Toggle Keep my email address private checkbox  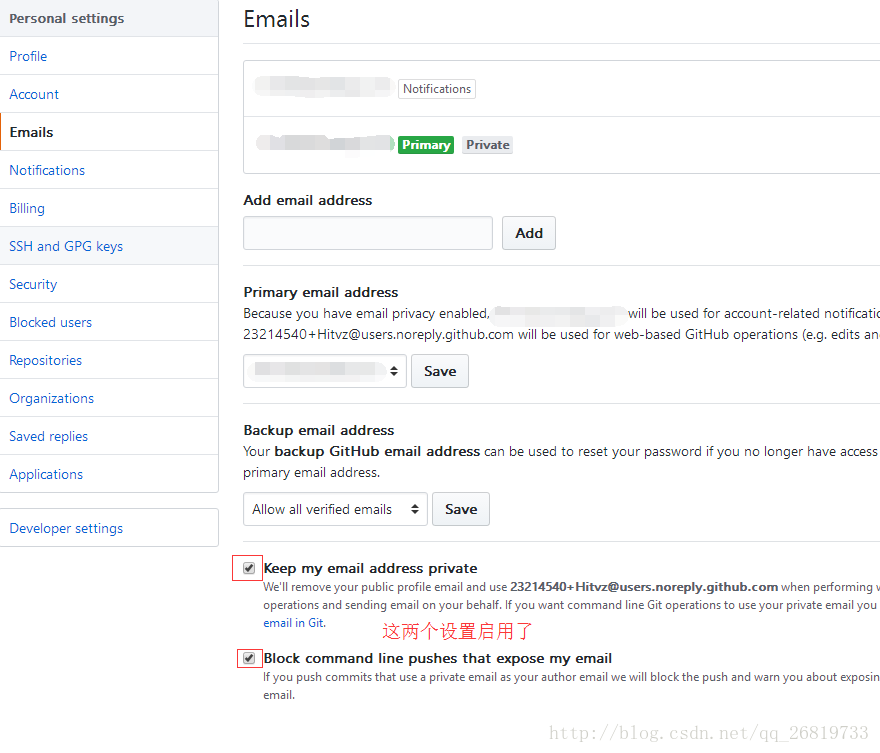(249, 568)
